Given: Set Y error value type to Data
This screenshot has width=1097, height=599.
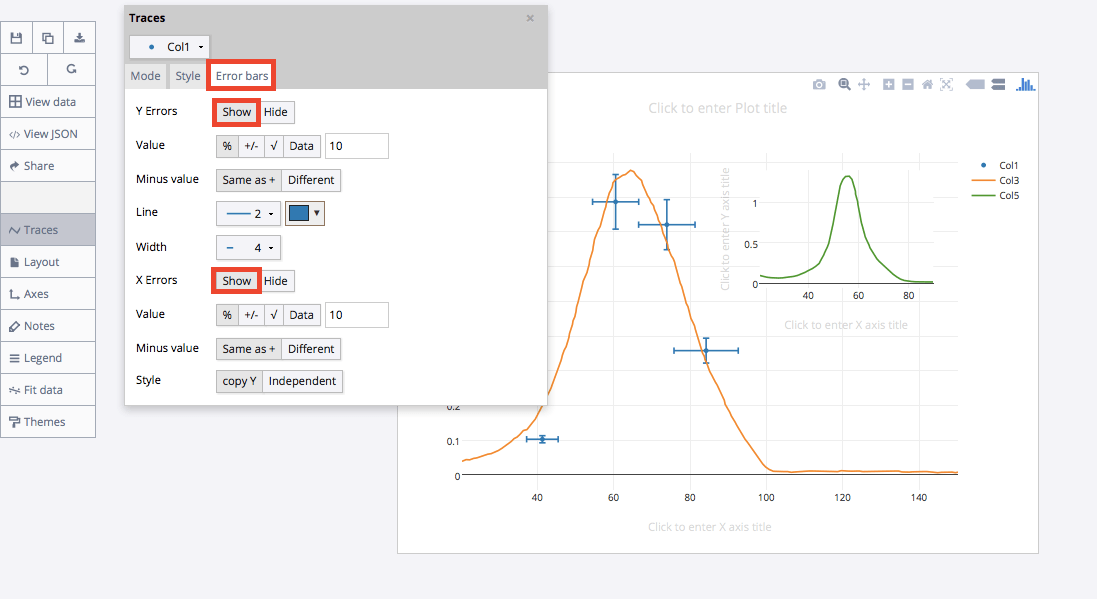Looking at the screenshot, I should click(302, 146).
